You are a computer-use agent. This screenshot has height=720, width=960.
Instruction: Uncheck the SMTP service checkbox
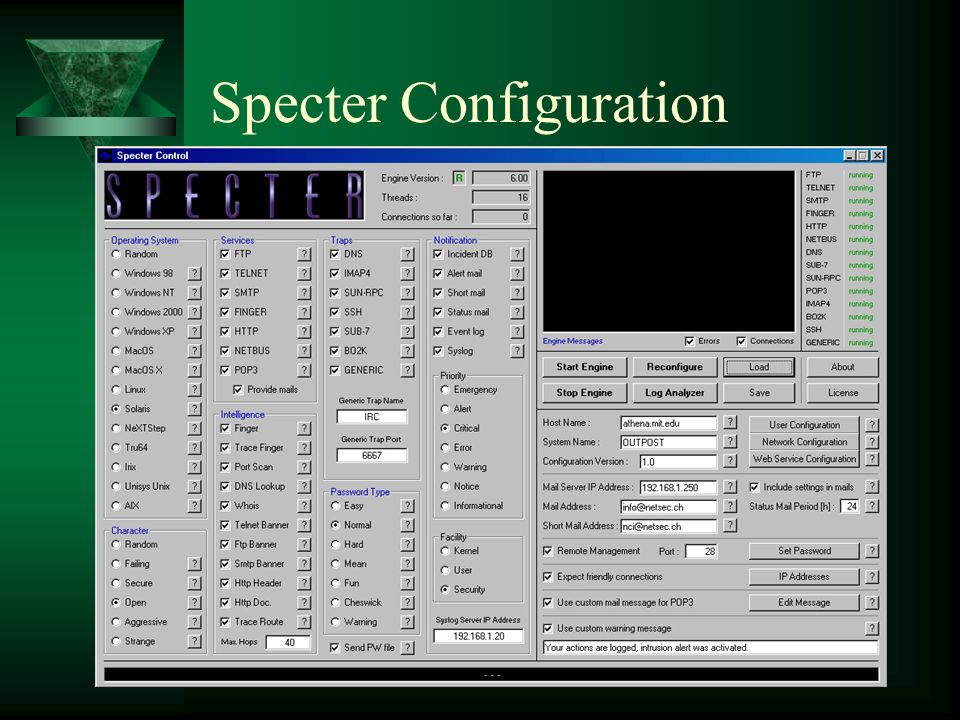(225, 293)
